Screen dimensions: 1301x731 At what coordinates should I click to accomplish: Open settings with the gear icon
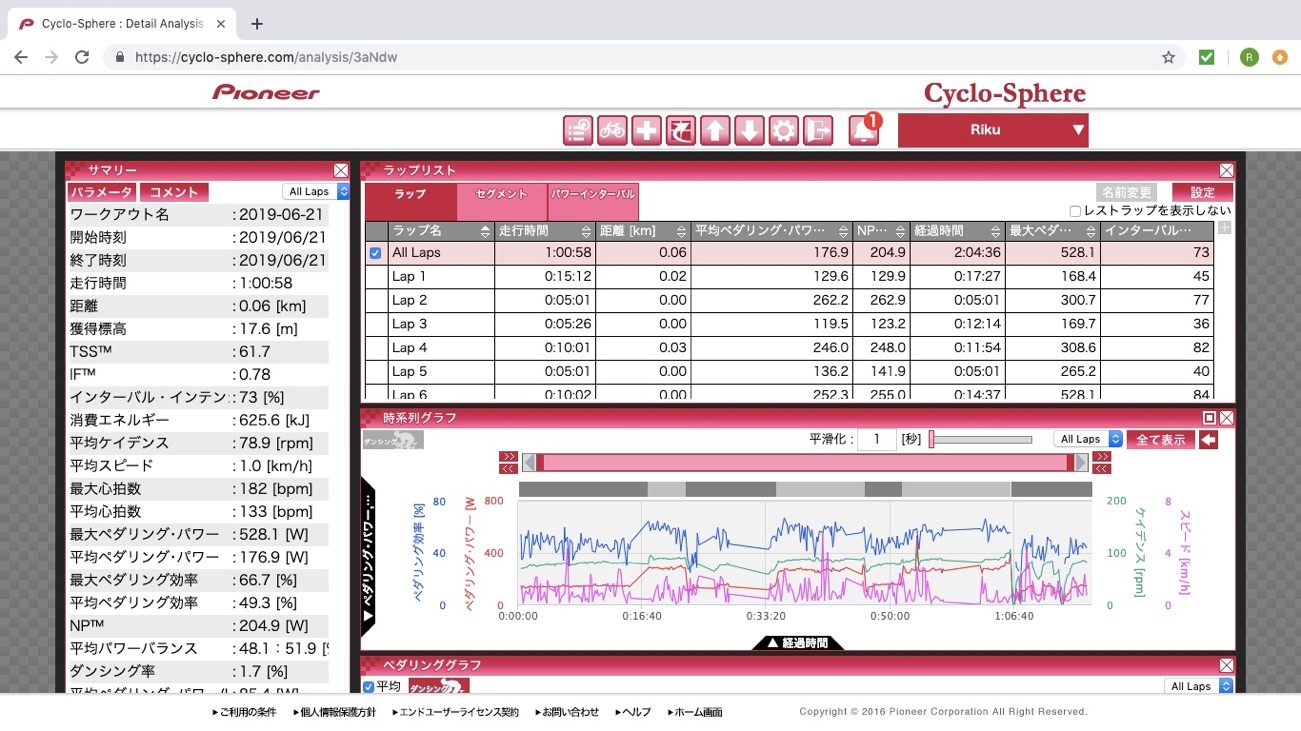783,130
